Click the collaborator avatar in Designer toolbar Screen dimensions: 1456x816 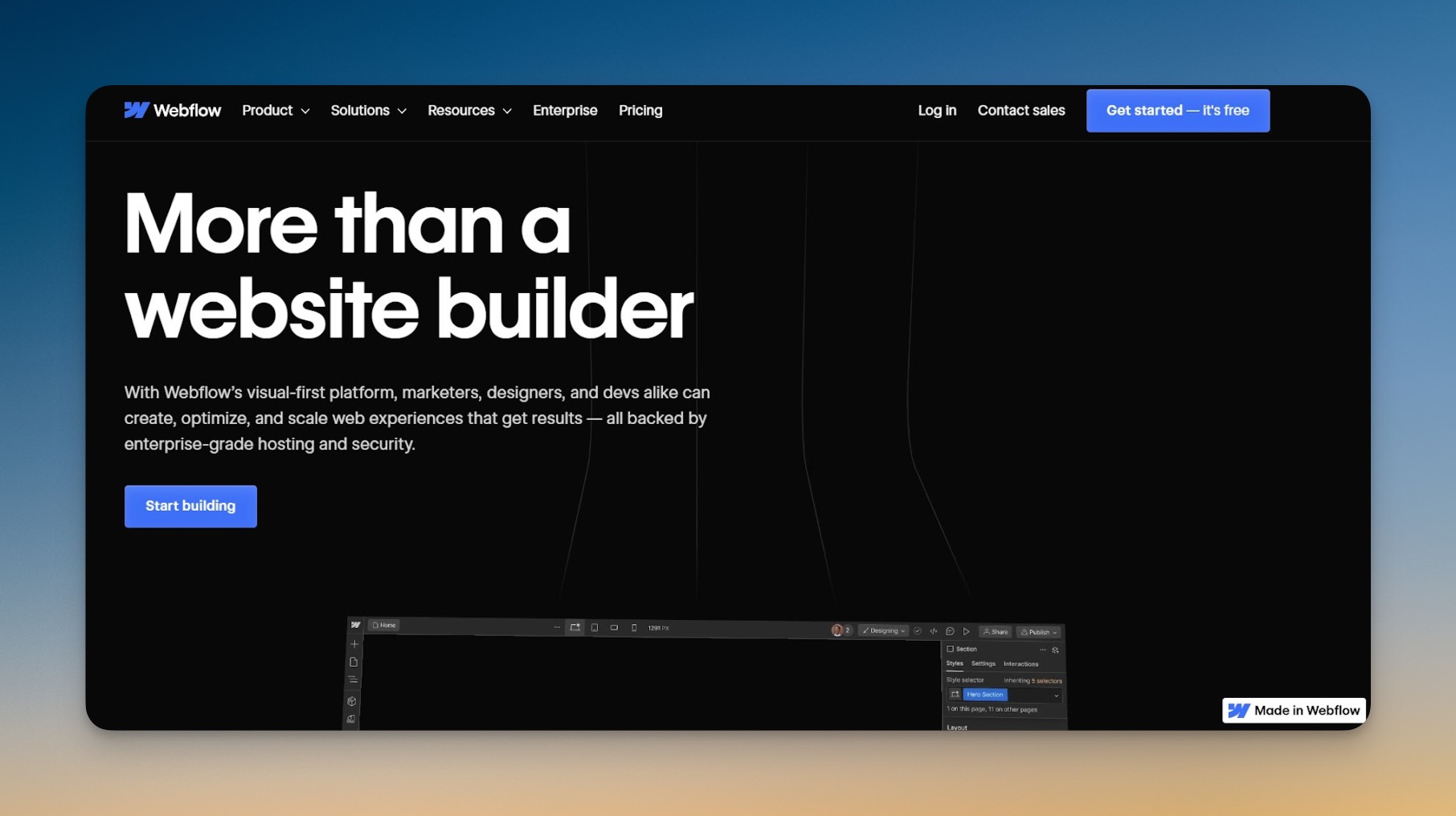(837, 630)
